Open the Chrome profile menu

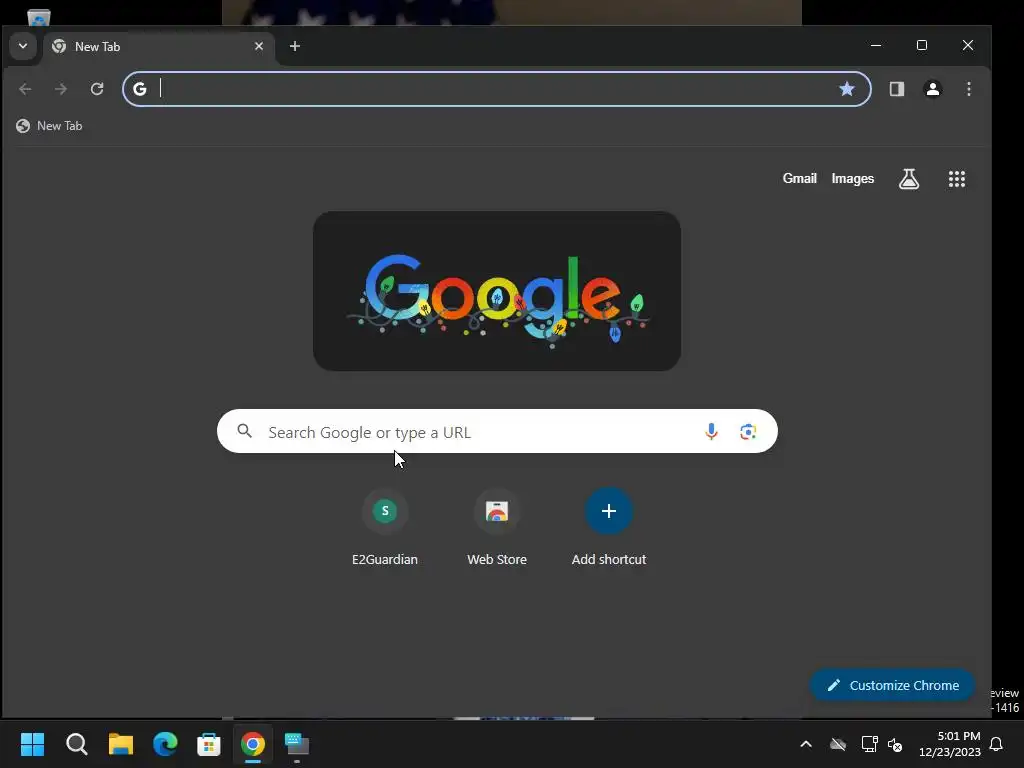click(933, 89)
